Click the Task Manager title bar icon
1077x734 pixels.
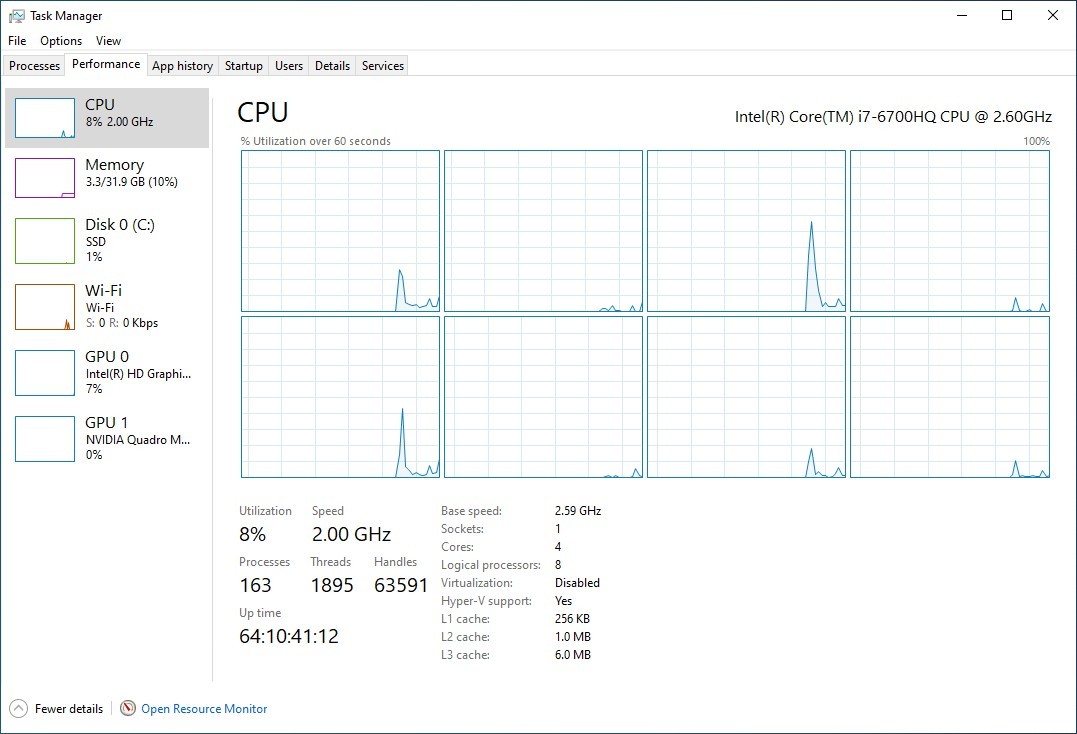pos(16,16)
